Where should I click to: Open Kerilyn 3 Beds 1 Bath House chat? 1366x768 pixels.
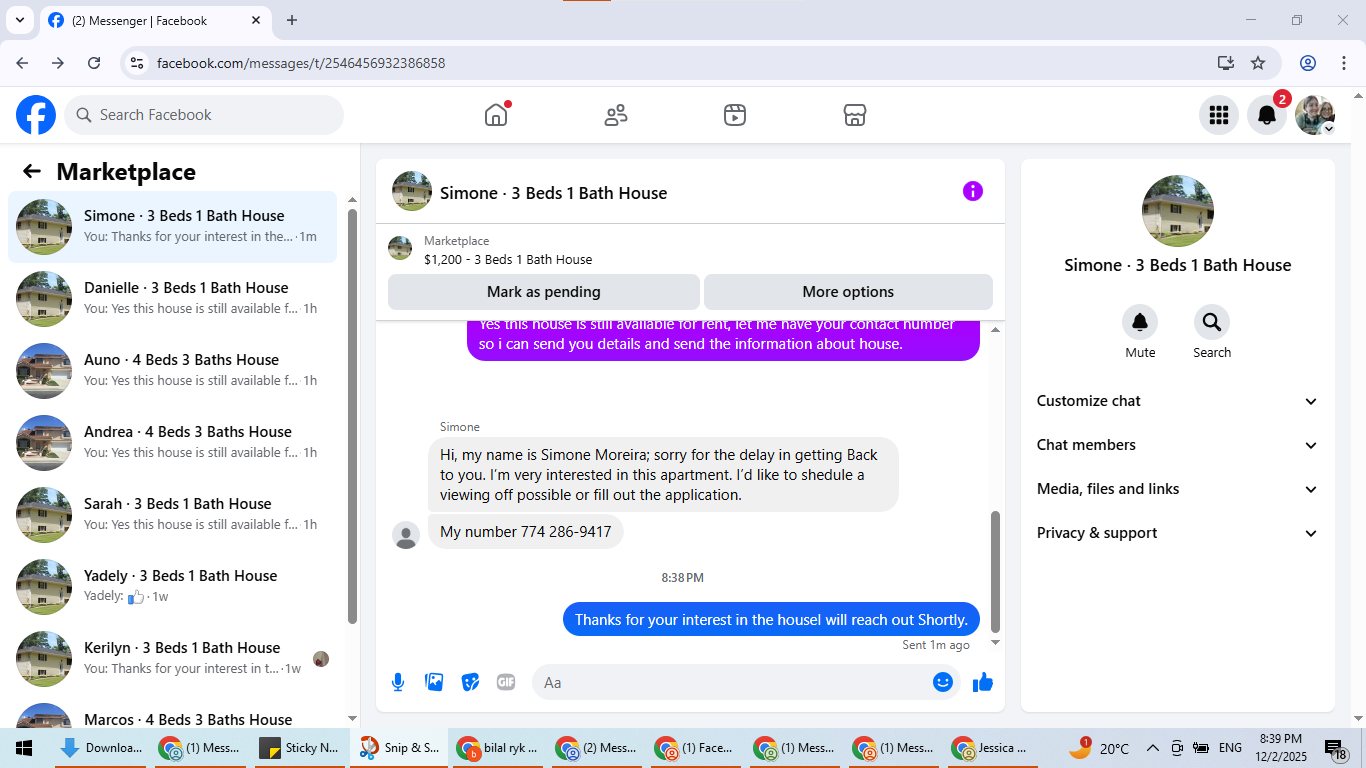(172, 659)
